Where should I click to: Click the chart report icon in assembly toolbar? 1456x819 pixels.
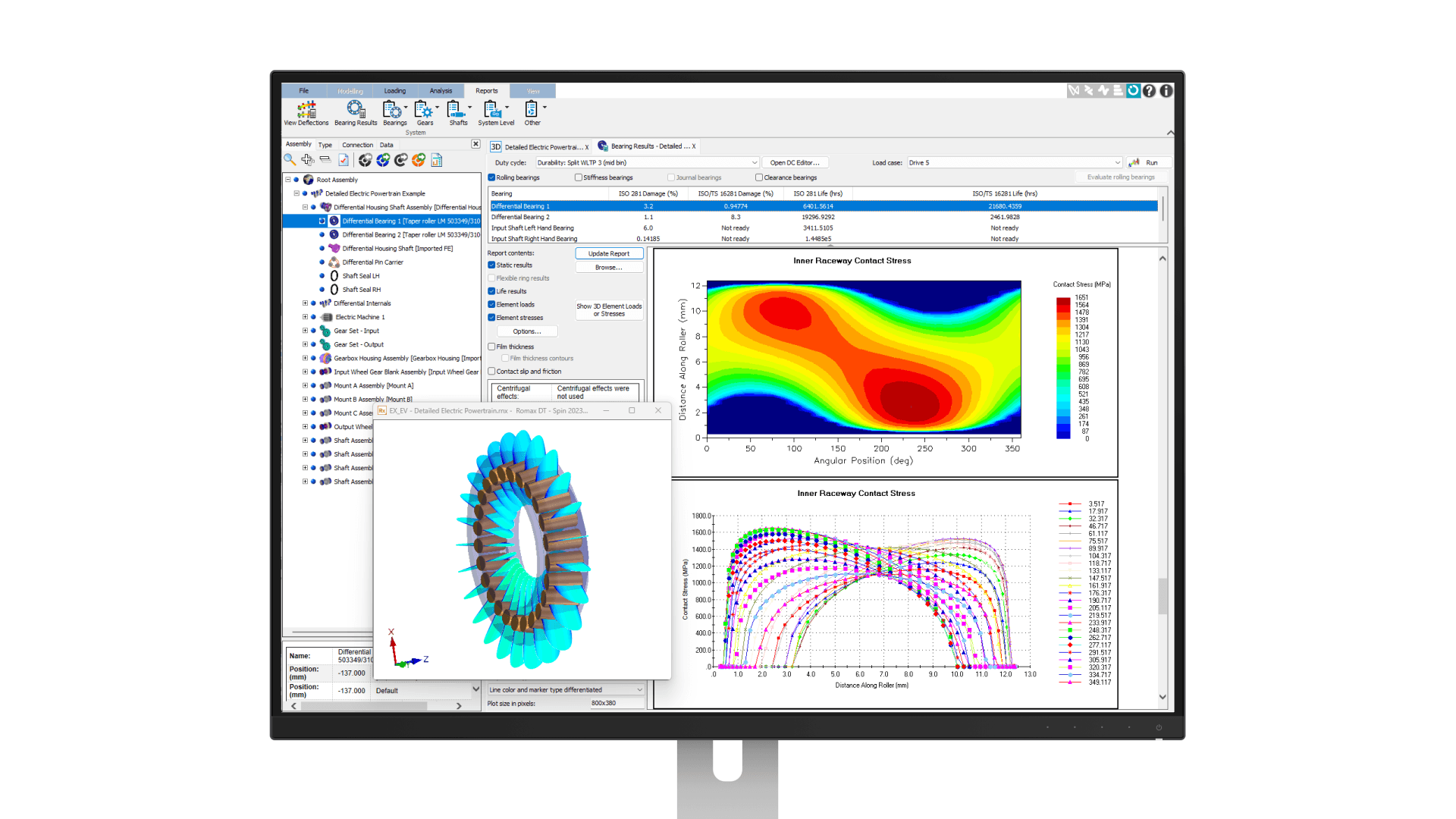(437, 160)
